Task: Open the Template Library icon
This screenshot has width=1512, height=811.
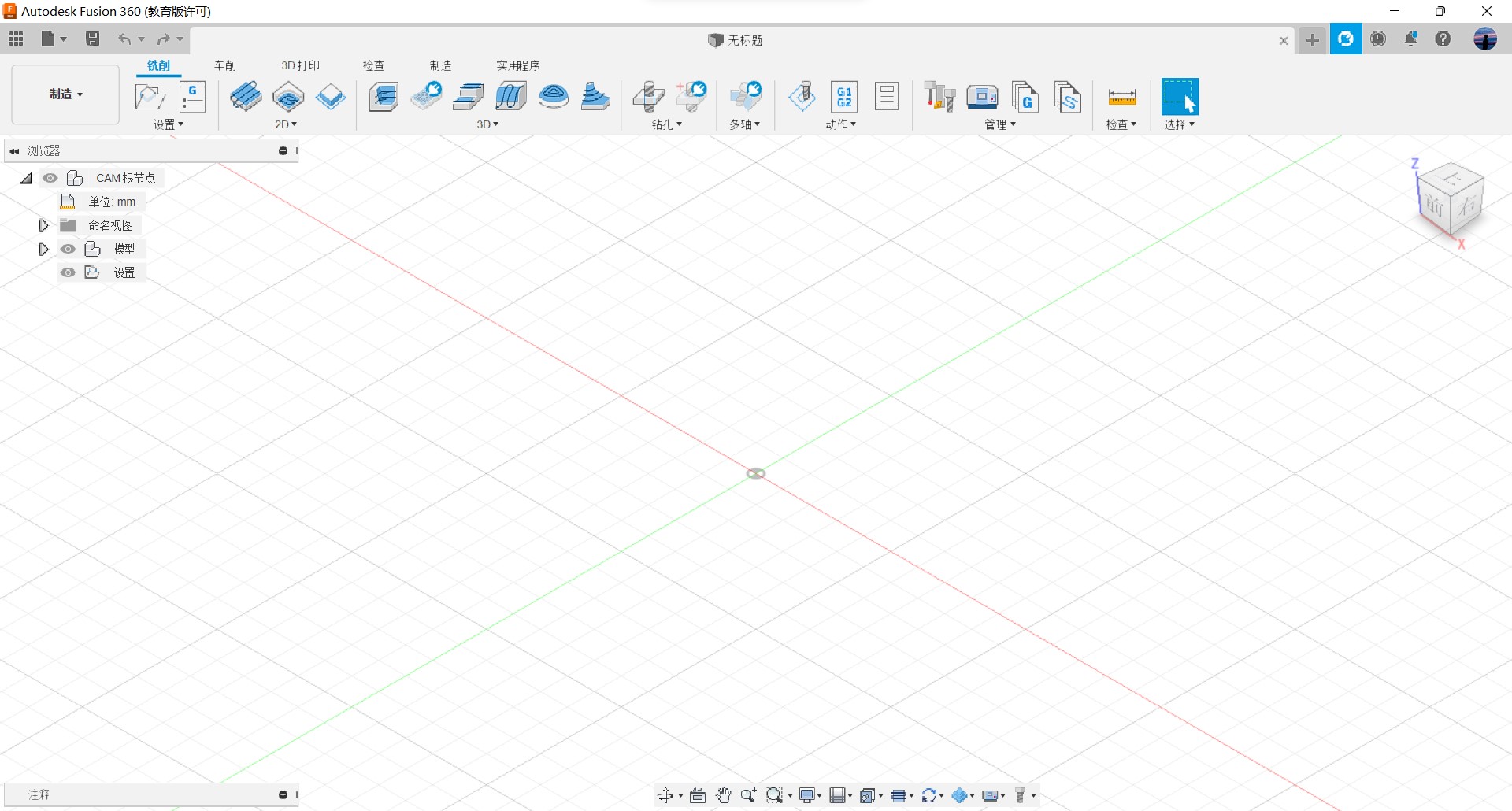Action: (1067, 97)
